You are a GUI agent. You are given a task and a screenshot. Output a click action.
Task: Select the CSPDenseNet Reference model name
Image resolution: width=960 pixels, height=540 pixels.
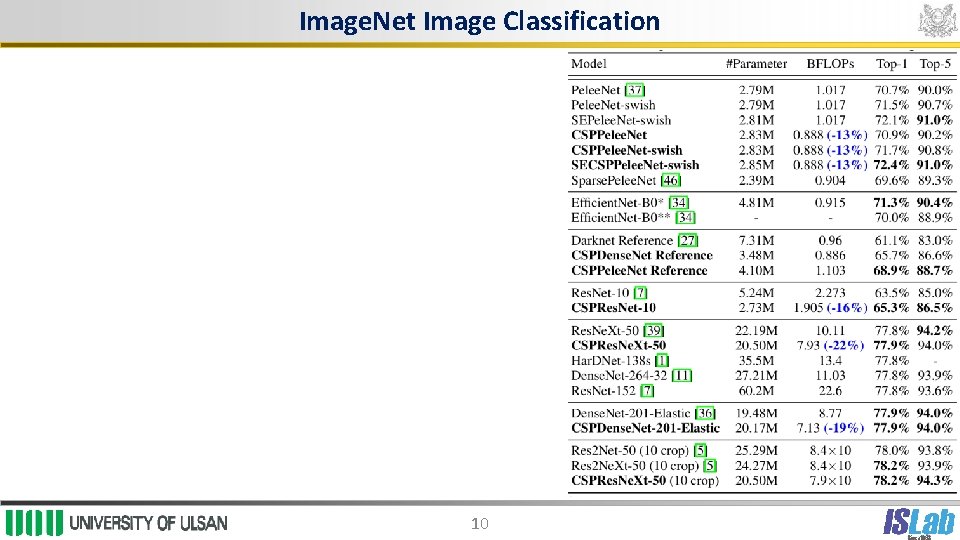pos(642,255)
